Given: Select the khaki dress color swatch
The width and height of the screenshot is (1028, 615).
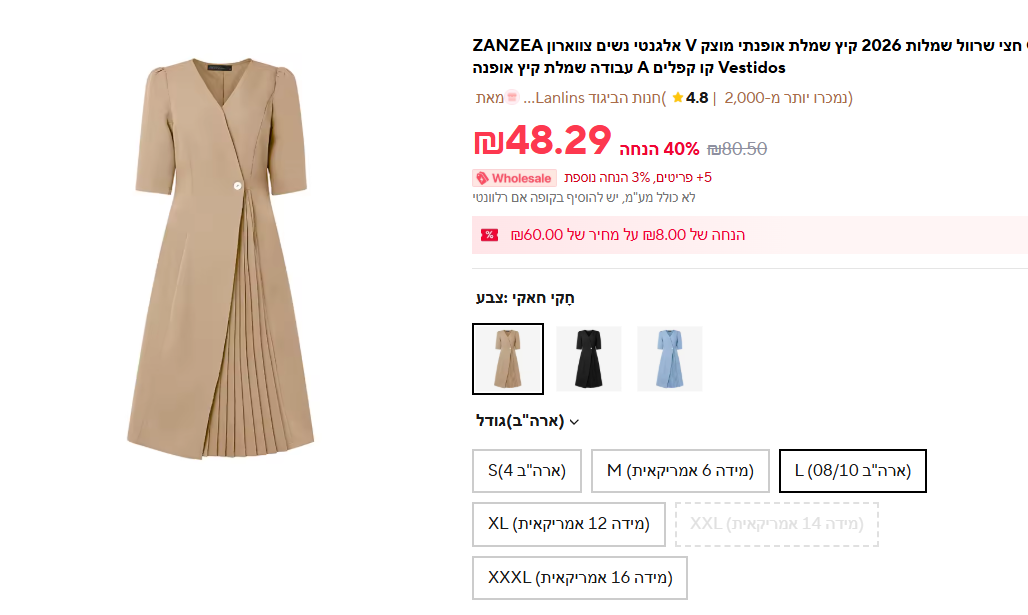Looking at the screenshot, I should 508,359.
